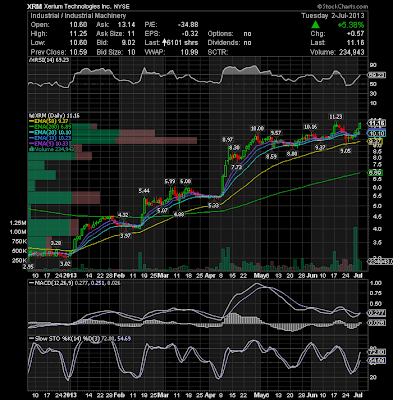Screen dimensions: 393x400
Task: Click the cyan EMA(20) legend entry
Action: point(49,133)
